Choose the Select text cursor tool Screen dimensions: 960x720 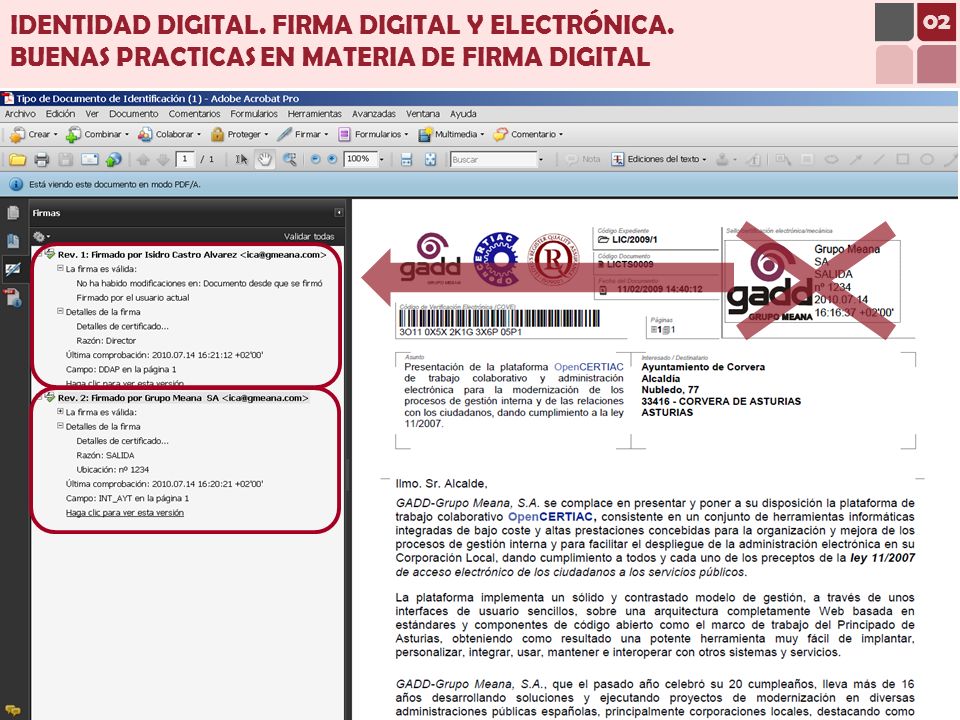(x=241, y=160)
